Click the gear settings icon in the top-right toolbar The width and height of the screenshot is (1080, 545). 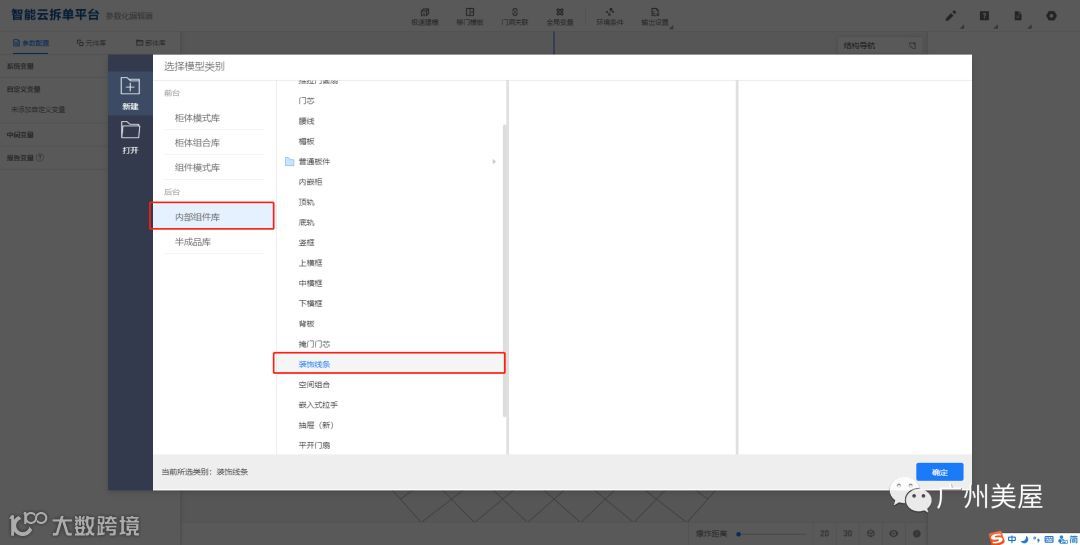coord(1051,16)
